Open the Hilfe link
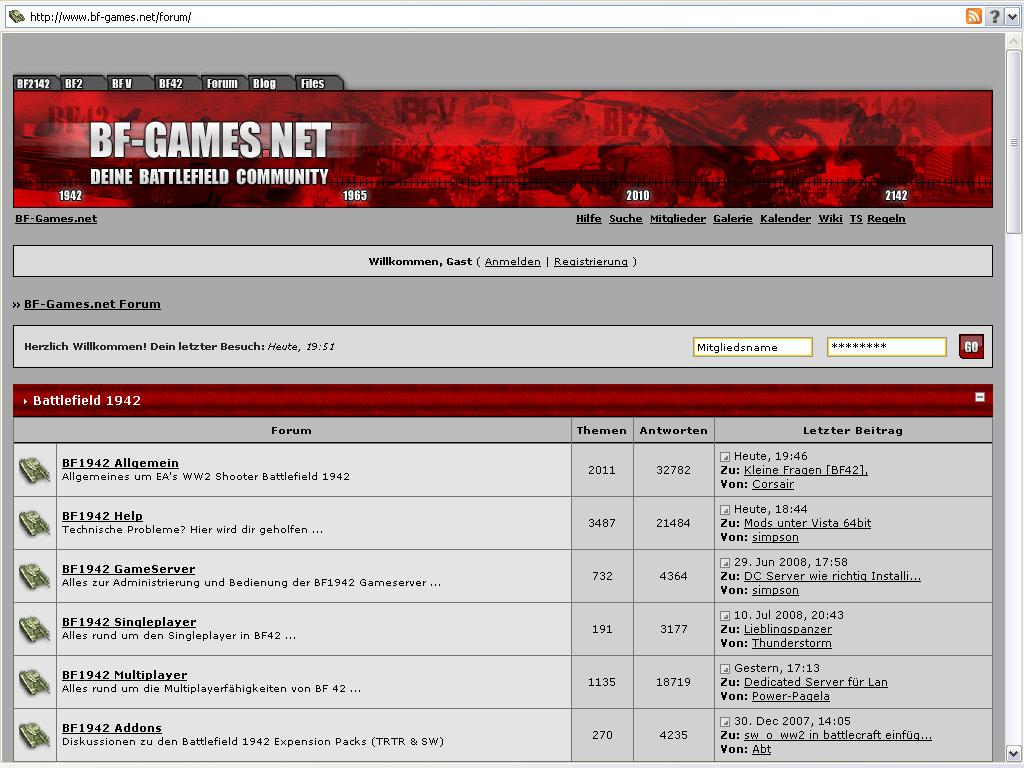 (588, 219)
